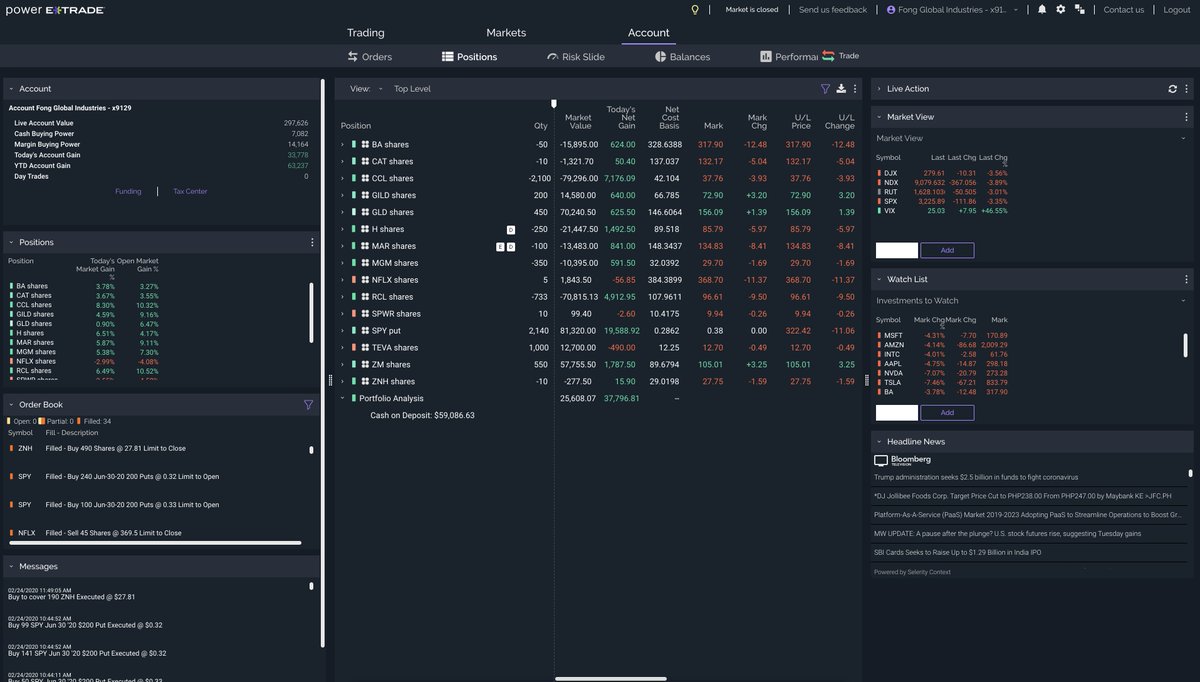Click the Watch List symbol input field
Image resolution: width=1200 pixels, height=682 pixels.
click(x=897, y=412)
